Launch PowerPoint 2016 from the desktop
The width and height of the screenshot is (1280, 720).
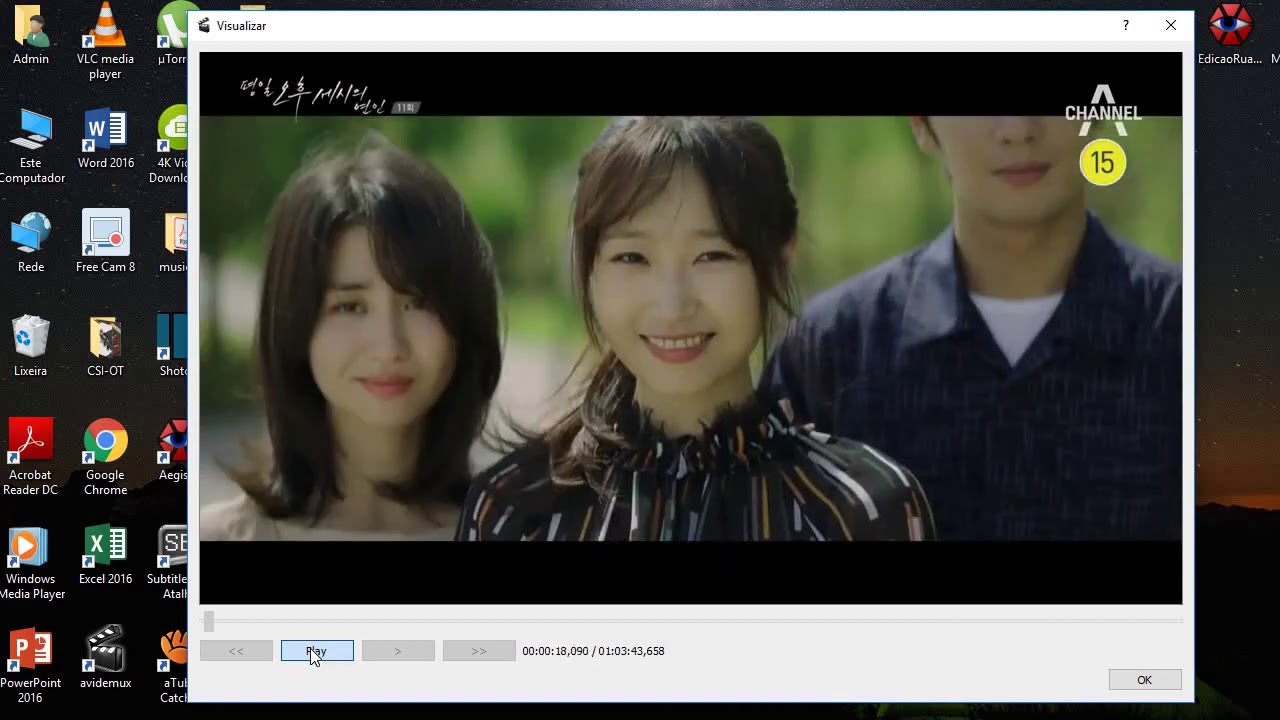tap(31, 666)
